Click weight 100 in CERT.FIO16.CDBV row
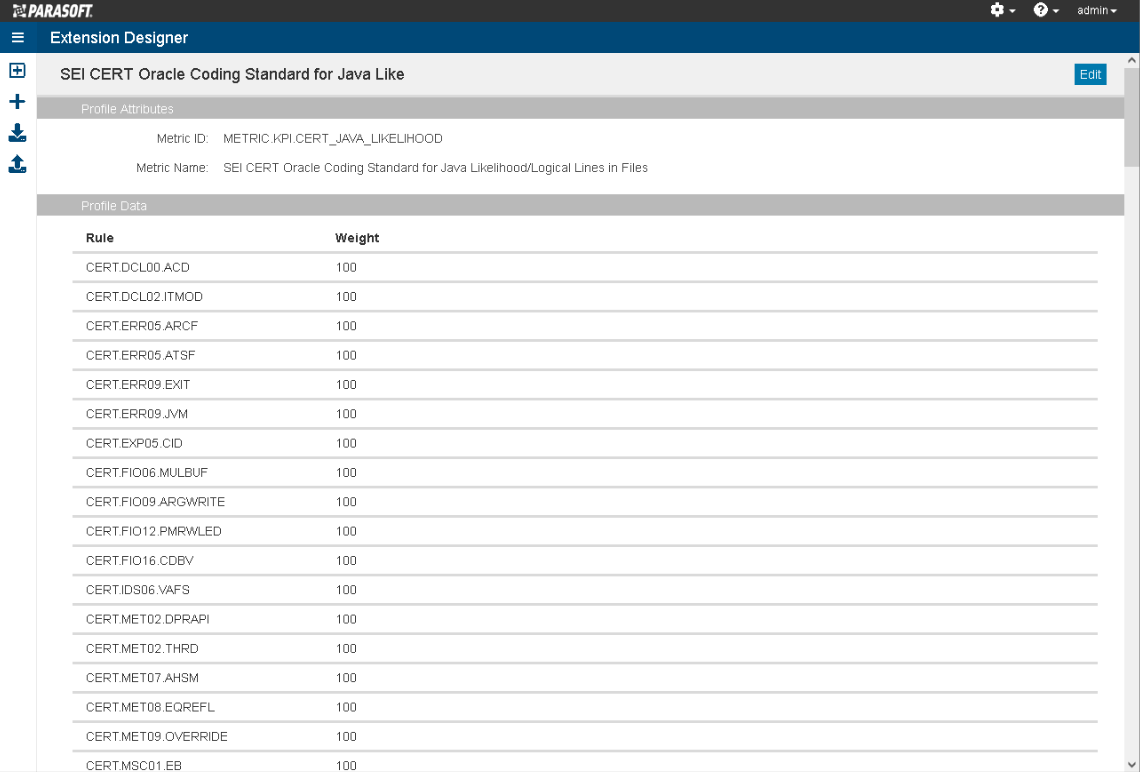 [346, 560]
